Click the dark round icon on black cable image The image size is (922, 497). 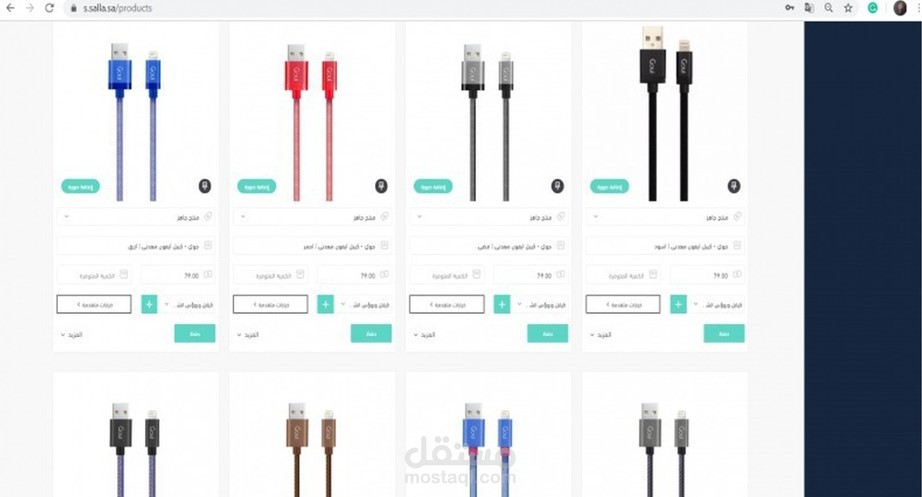[734, 186]
